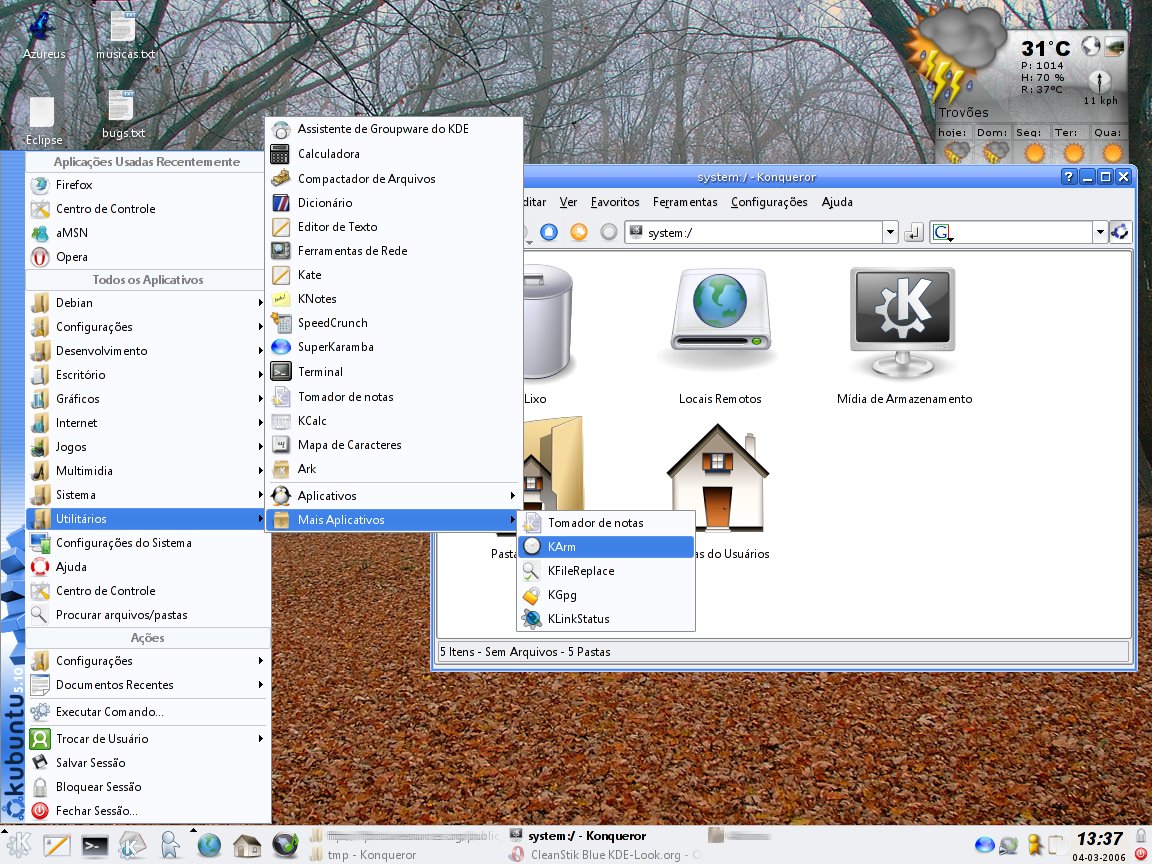Open Locais Remotos icon
This screenshot has width=1152, height=864.
(x=720, y=335)
